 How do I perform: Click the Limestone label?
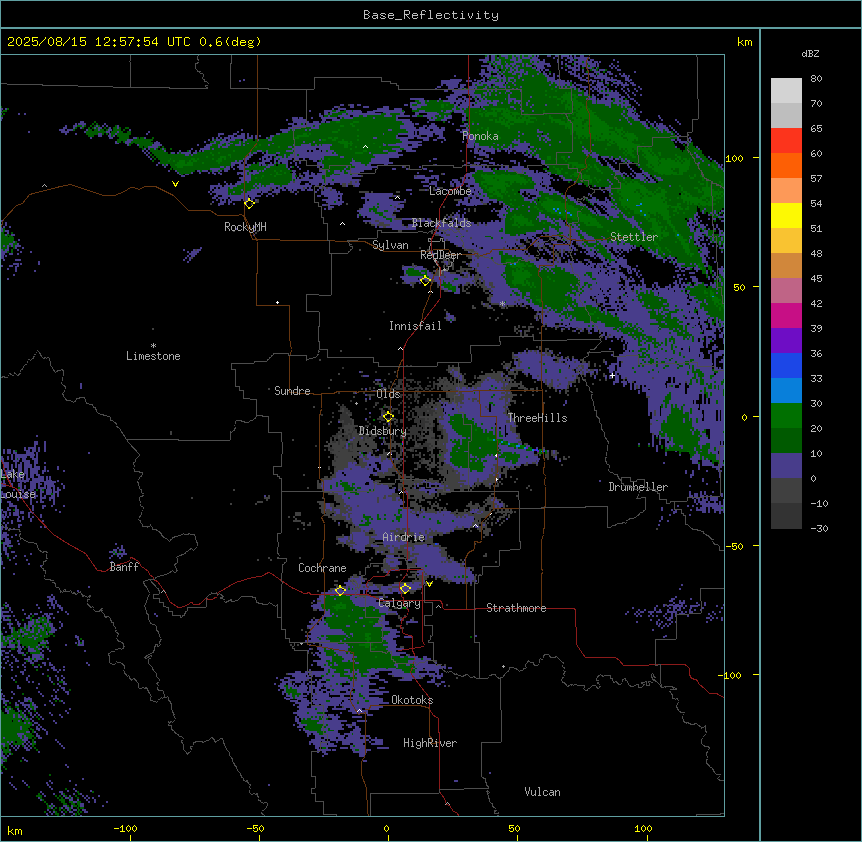(153, 356)
